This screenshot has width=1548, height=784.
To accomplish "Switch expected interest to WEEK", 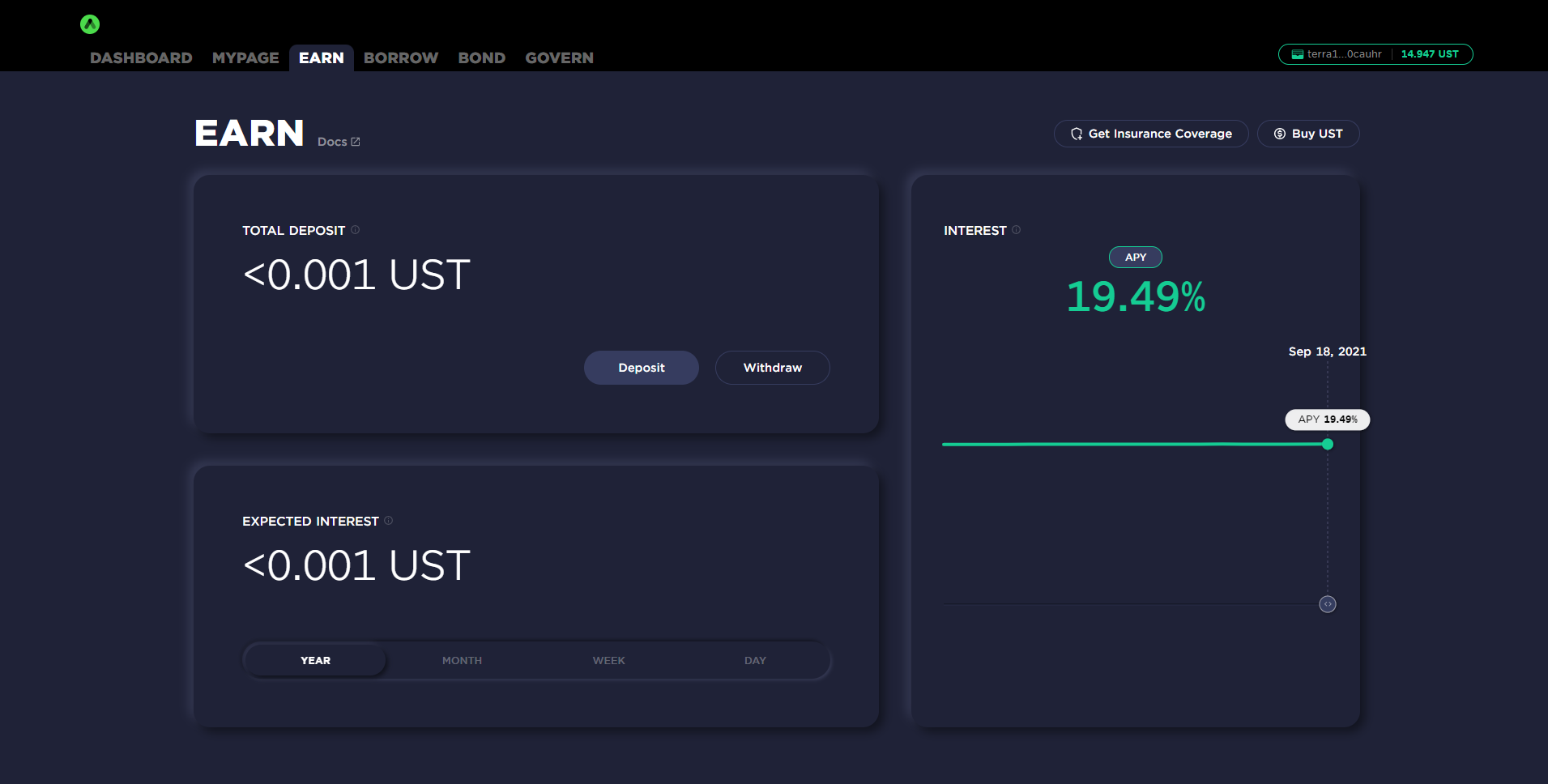I will pos(608,660).
